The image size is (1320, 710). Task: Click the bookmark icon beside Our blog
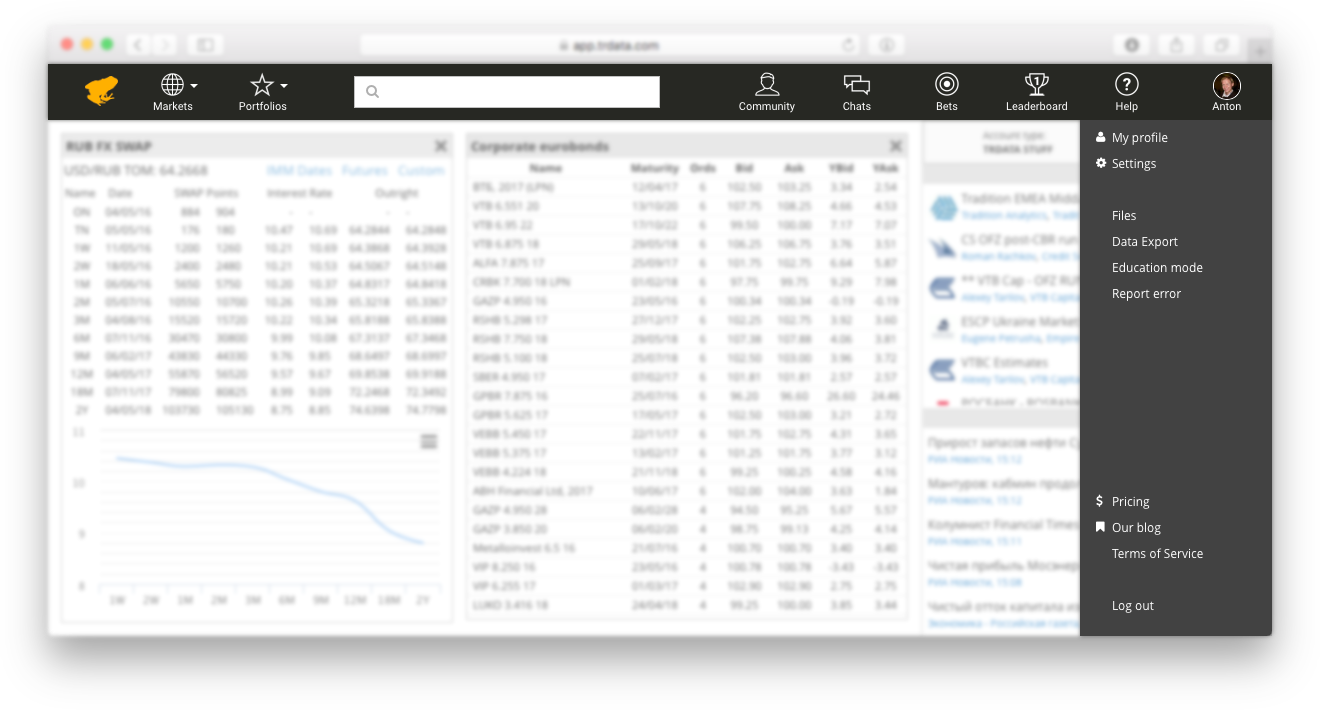1100,527
